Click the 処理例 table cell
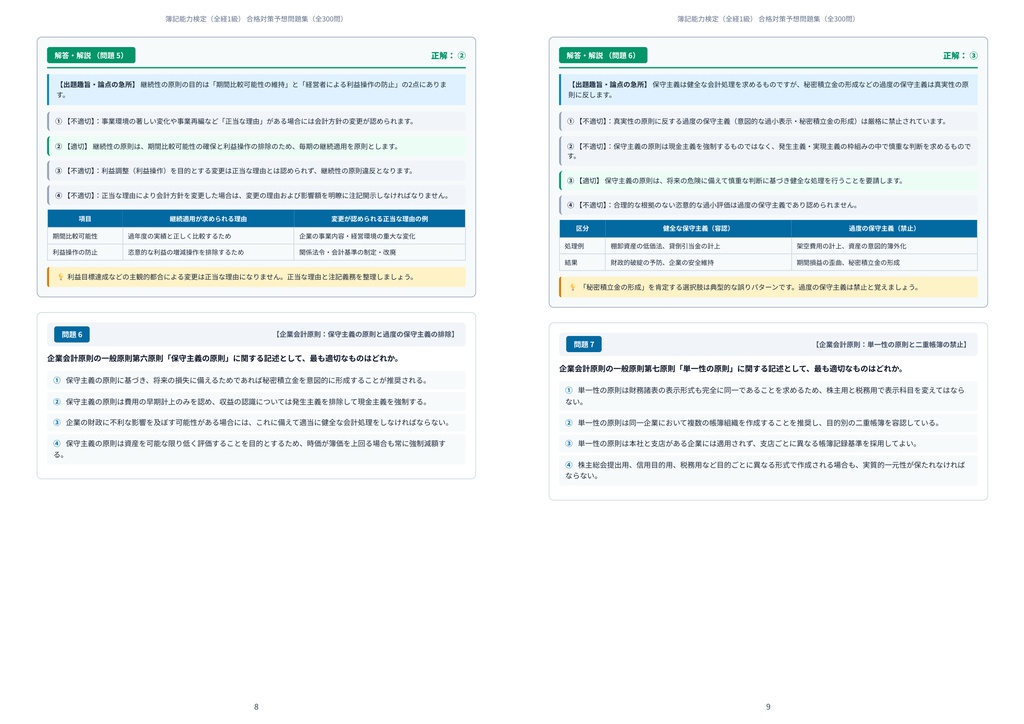Viewport: 1024px width, 724px height. (583, 246)
